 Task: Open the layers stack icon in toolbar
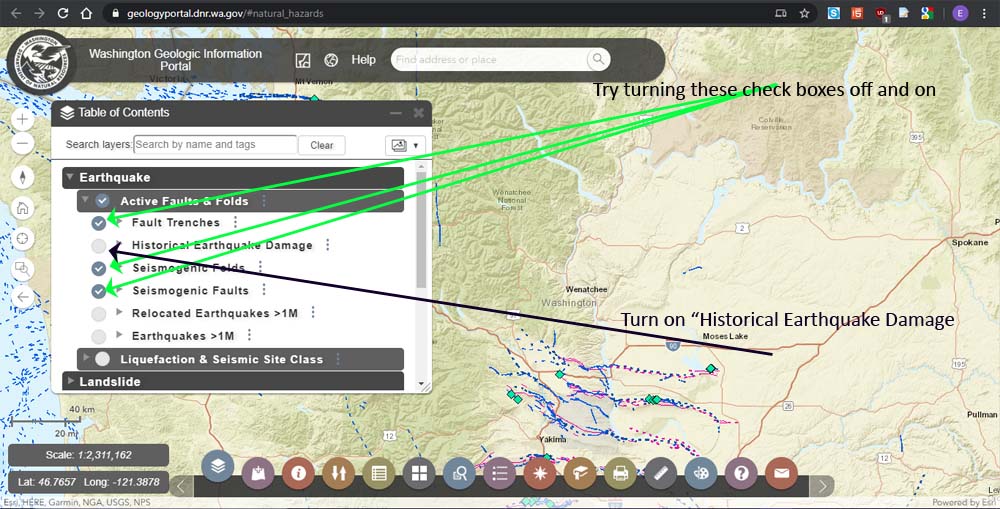(x=218, y=466)
